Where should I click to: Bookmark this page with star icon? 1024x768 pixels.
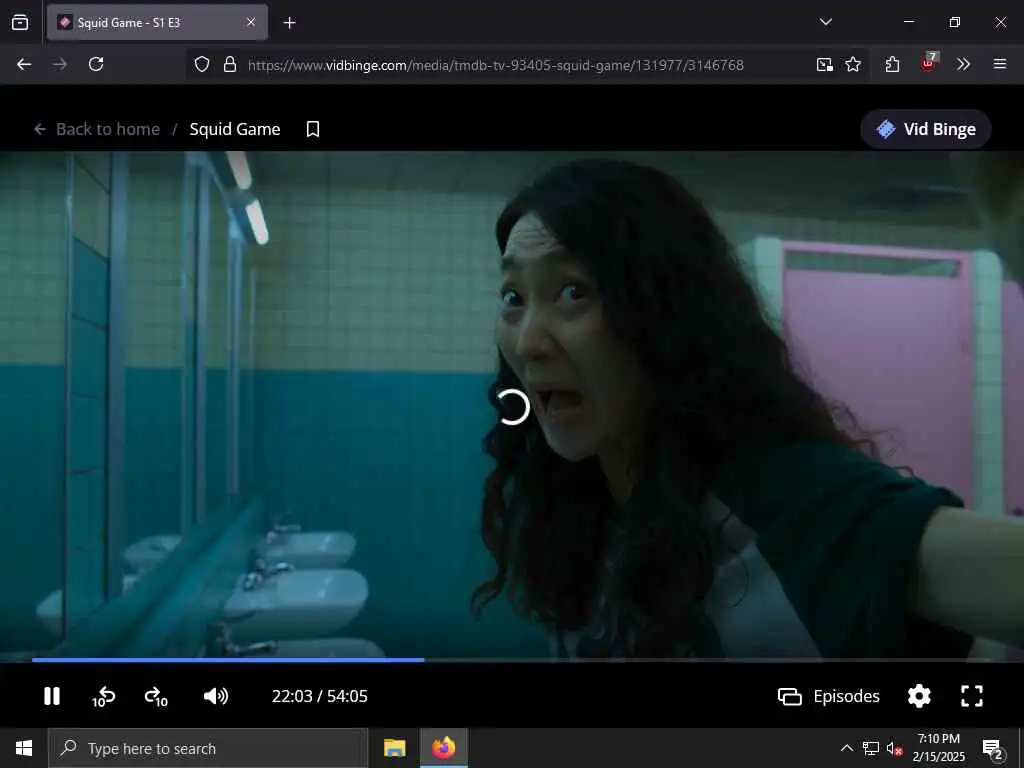point(853,64)
